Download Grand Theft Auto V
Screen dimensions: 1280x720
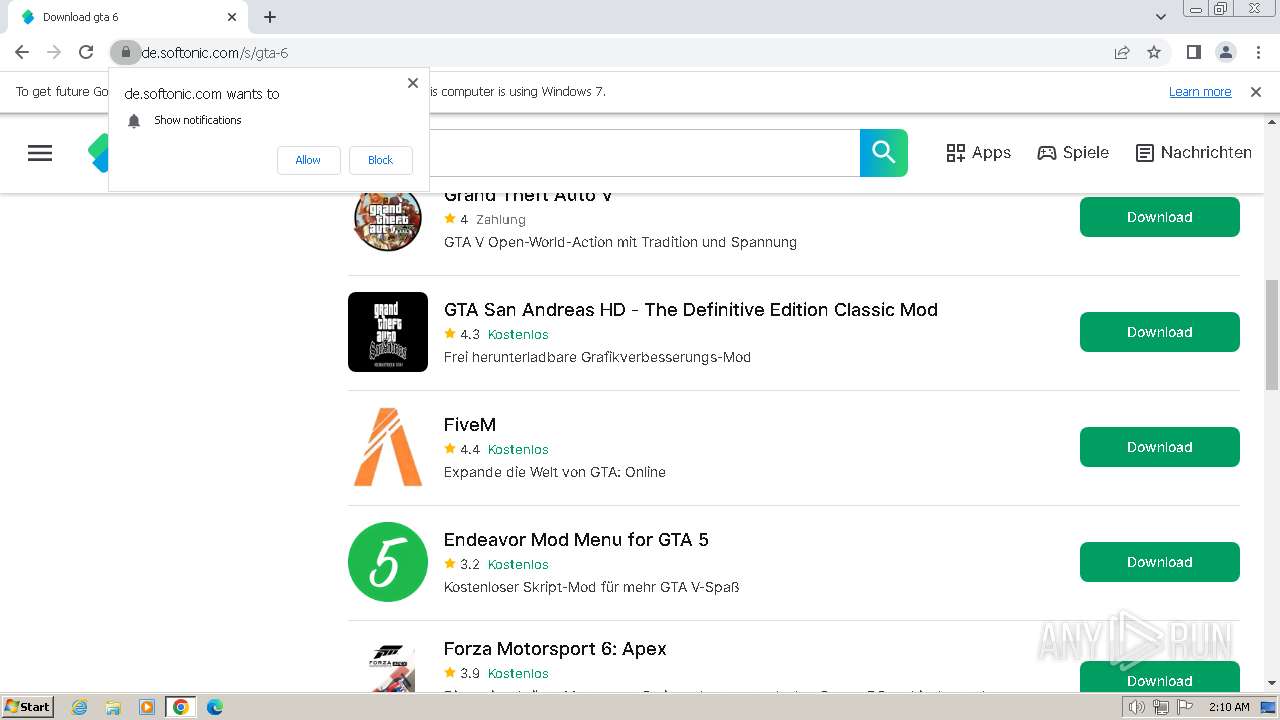click(1160, 217)
